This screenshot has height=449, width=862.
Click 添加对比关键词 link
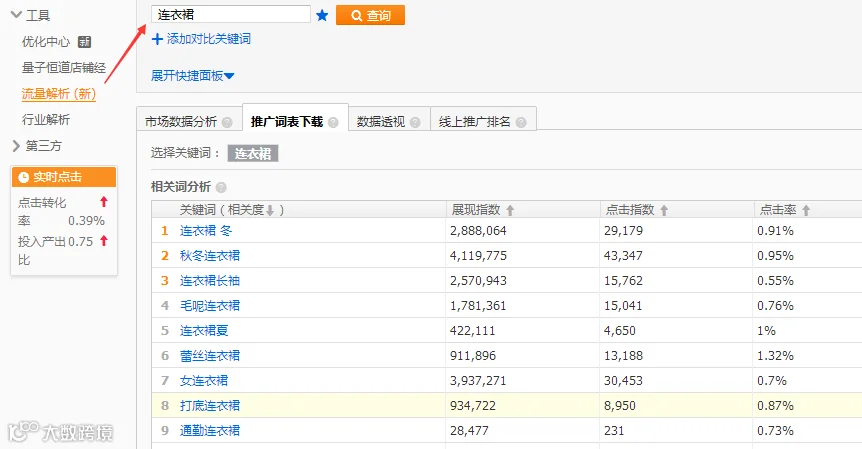click(201, 39)
